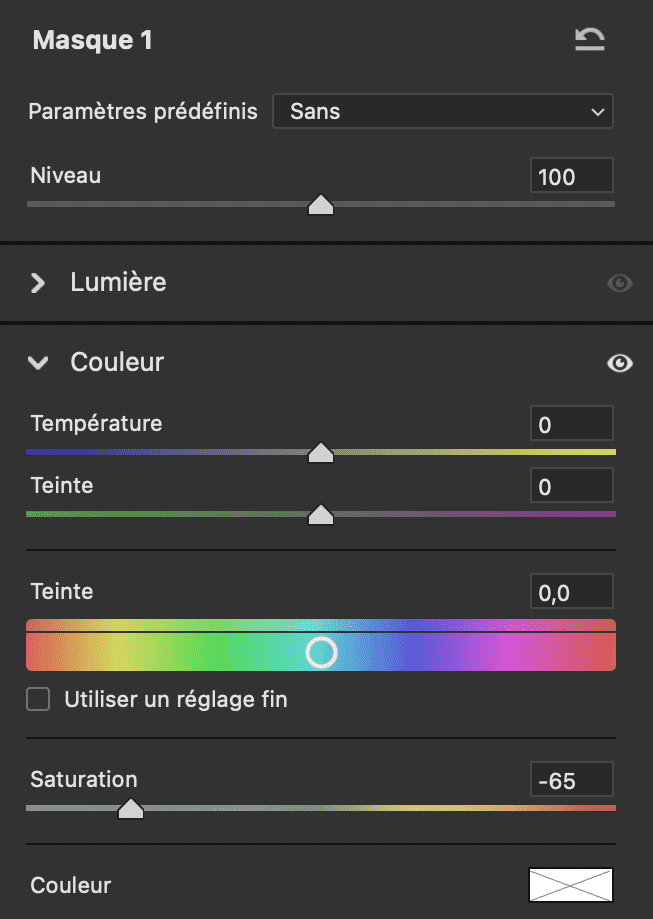This screenshot has width=653, height=919.
Task: Click the Lumière section title
Action: 118,283
